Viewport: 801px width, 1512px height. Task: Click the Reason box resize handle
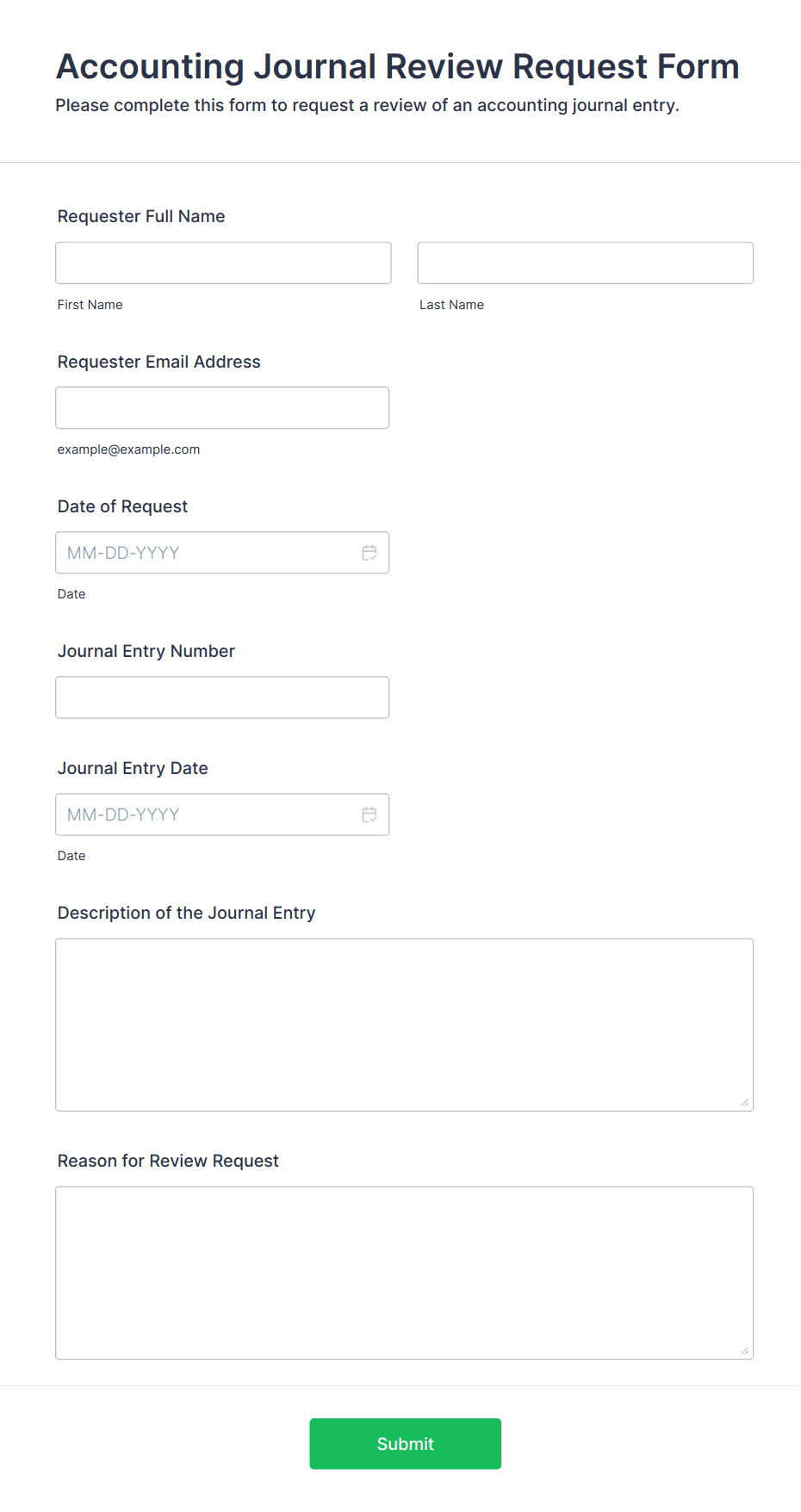pos(744,1350)
